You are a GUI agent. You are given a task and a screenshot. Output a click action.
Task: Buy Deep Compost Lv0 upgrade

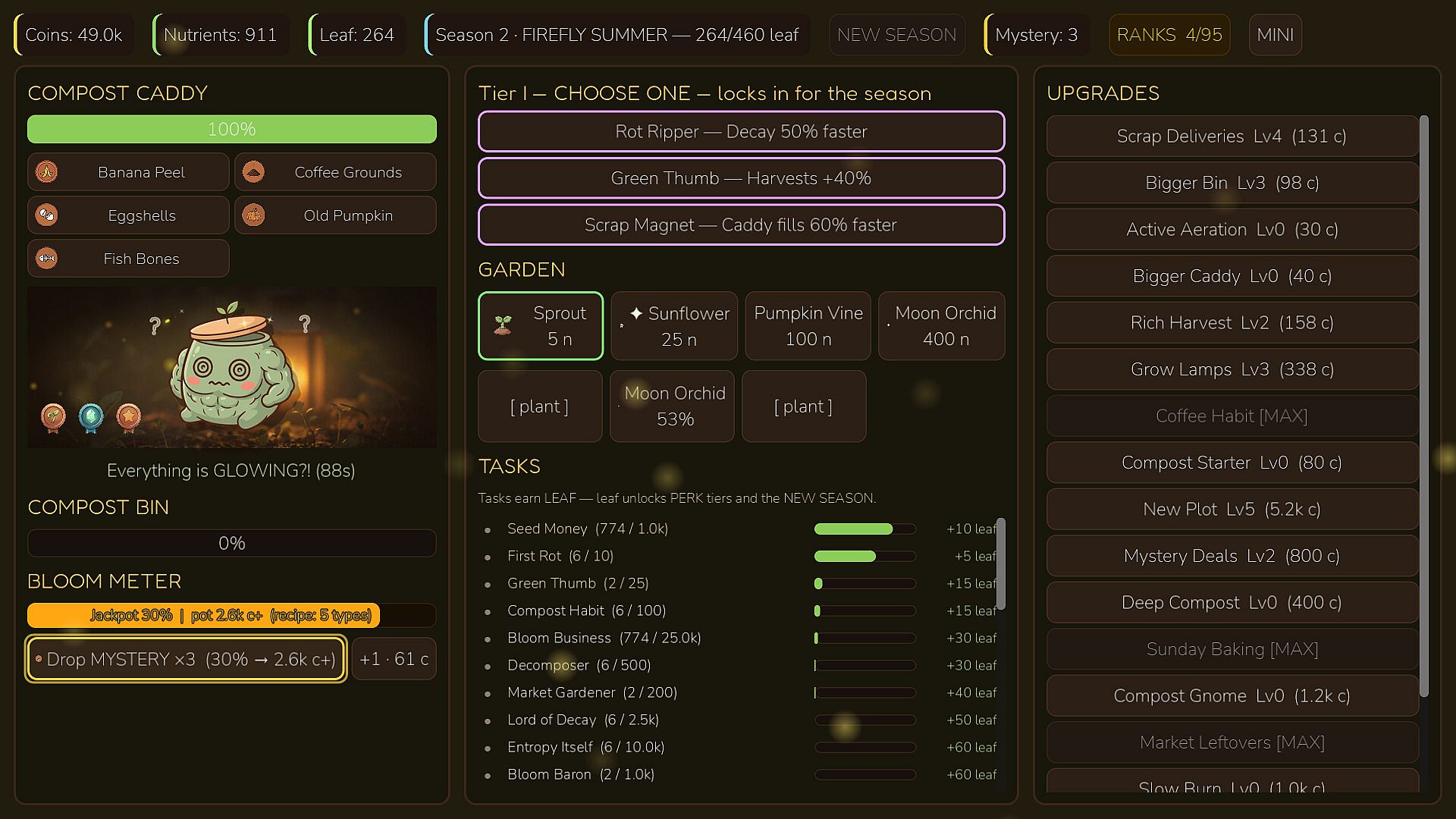click(1232, 603)
